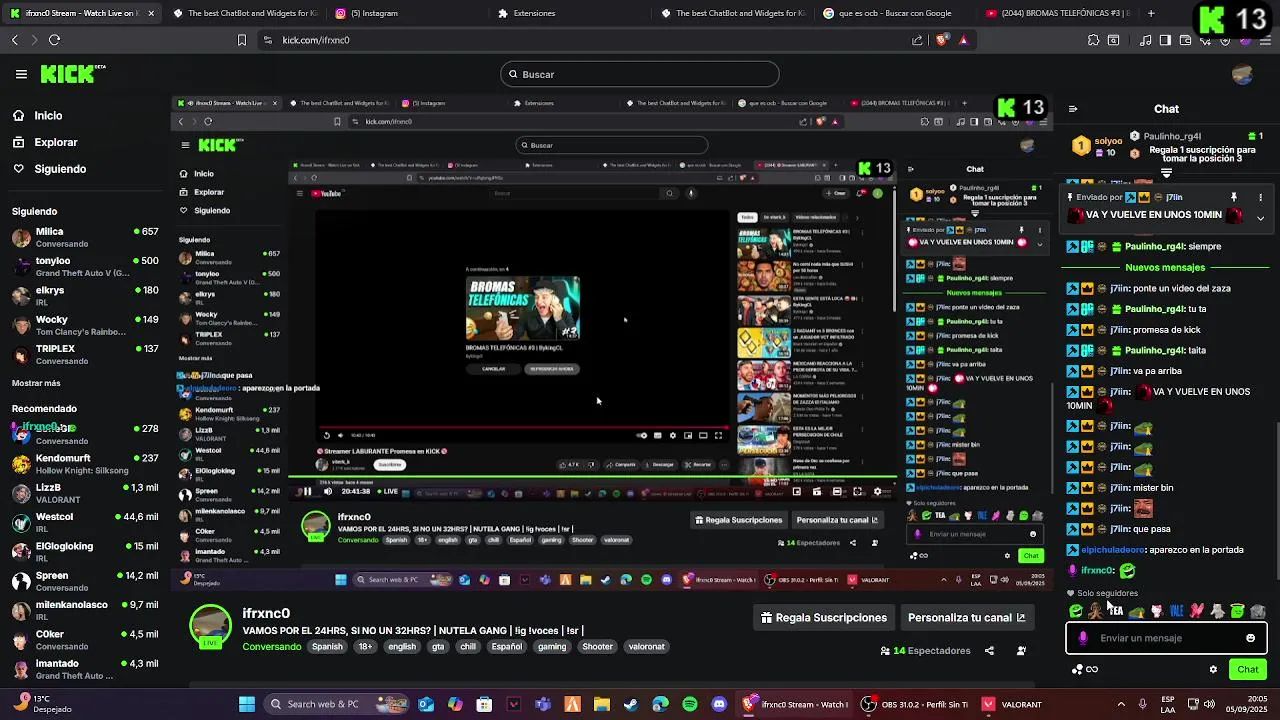Open the Brave playlist music note icon
This screenshot has height=720, width=1280.
click(1145, 40)
